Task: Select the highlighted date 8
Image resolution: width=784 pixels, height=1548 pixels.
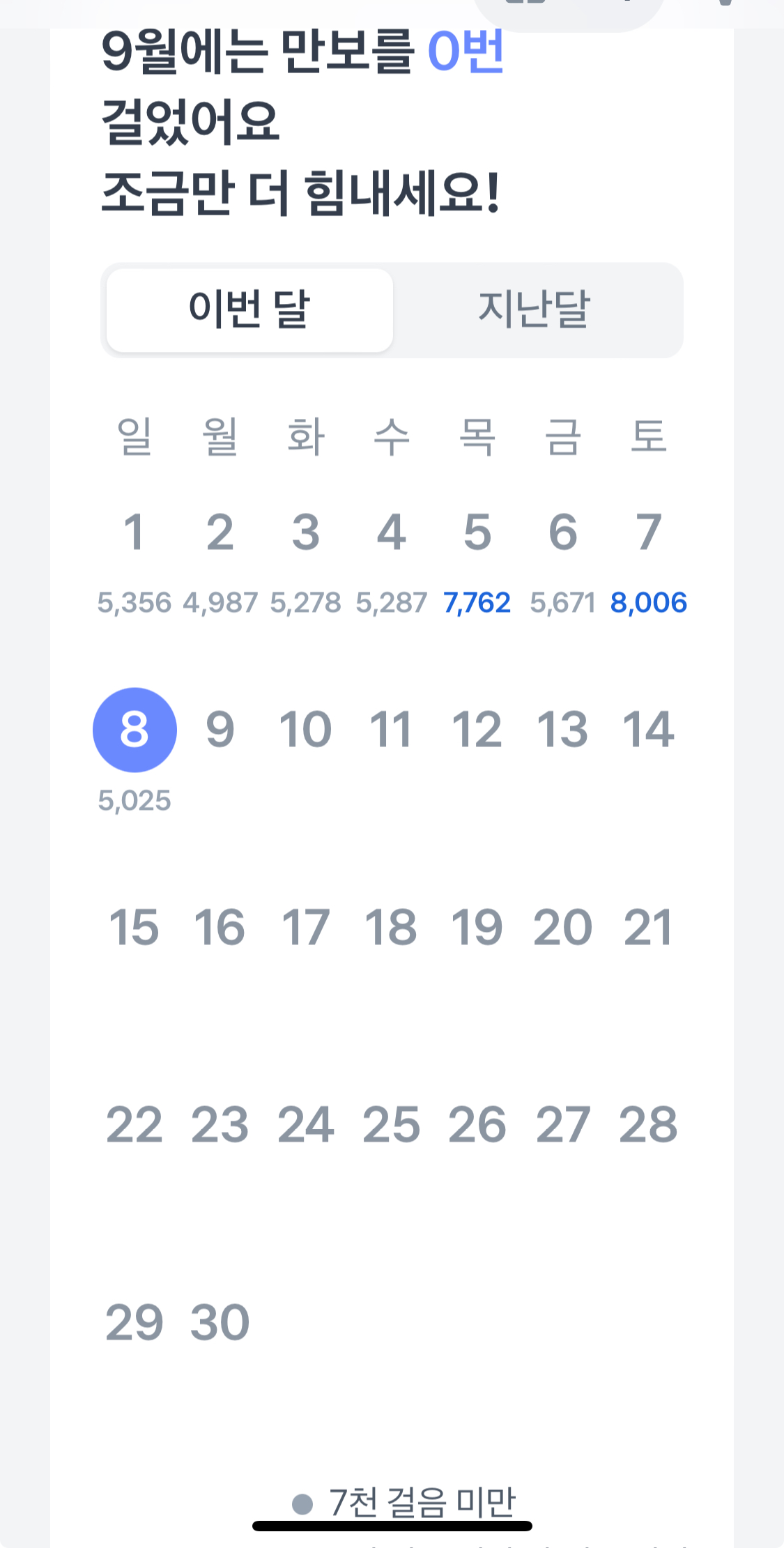Action: (134, 730)
